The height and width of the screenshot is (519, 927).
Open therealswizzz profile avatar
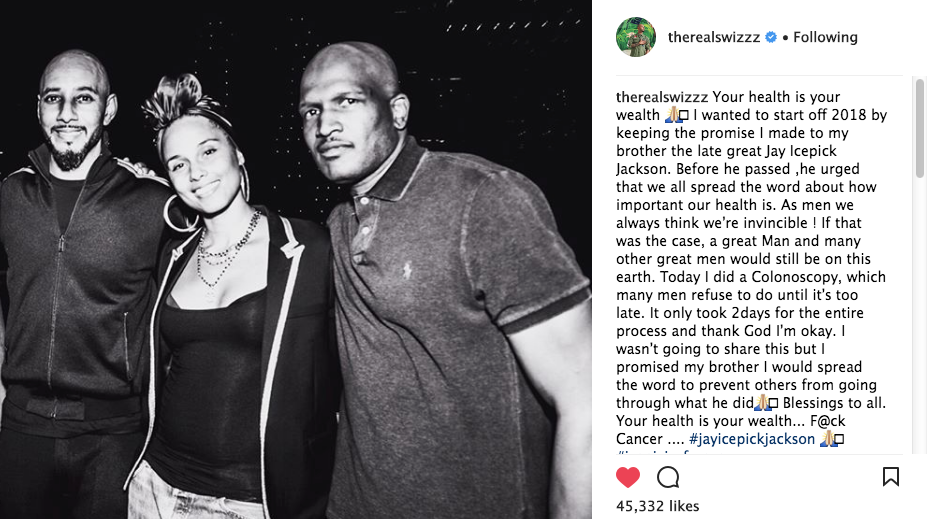tap(636, 37)
